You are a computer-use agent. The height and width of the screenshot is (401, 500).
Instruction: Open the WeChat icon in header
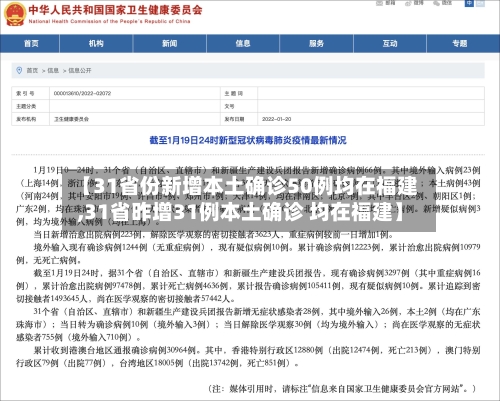click(x=437, y=3)
